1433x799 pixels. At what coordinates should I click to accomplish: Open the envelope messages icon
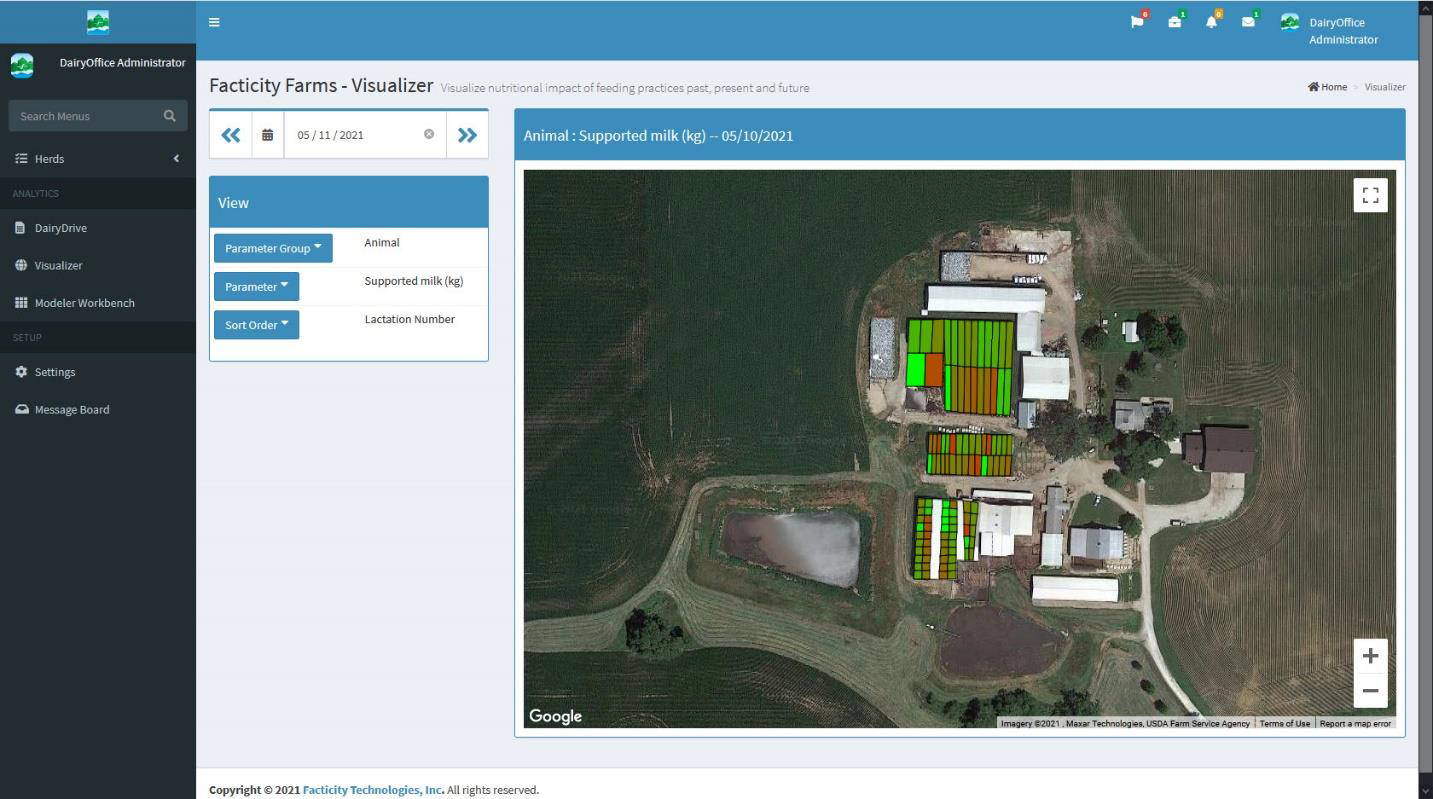pos(1249,22)
